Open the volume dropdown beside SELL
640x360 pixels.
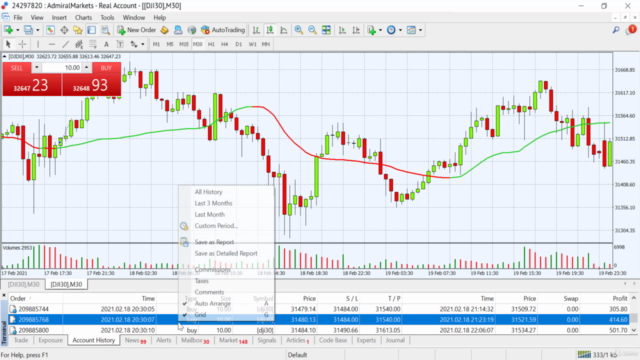coord(36,68)
